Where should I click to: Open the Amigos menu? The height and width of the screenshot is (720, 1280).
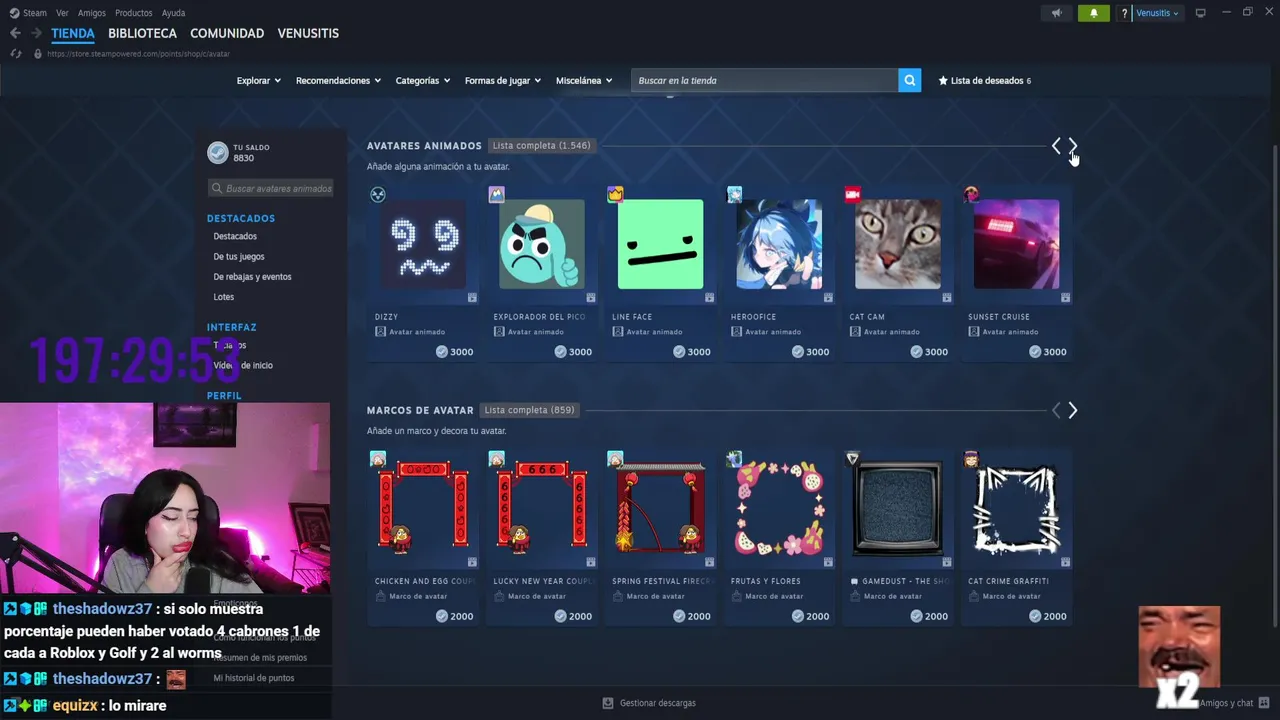(x=91, y=13)
